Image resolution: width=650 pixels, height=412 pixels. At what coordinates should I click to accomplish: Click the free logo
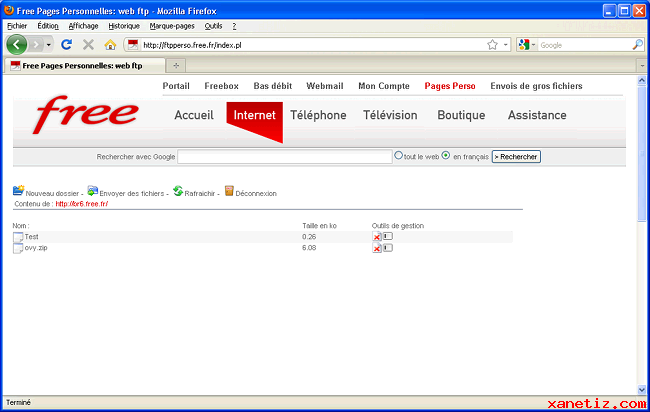click(x=85, y=114)
